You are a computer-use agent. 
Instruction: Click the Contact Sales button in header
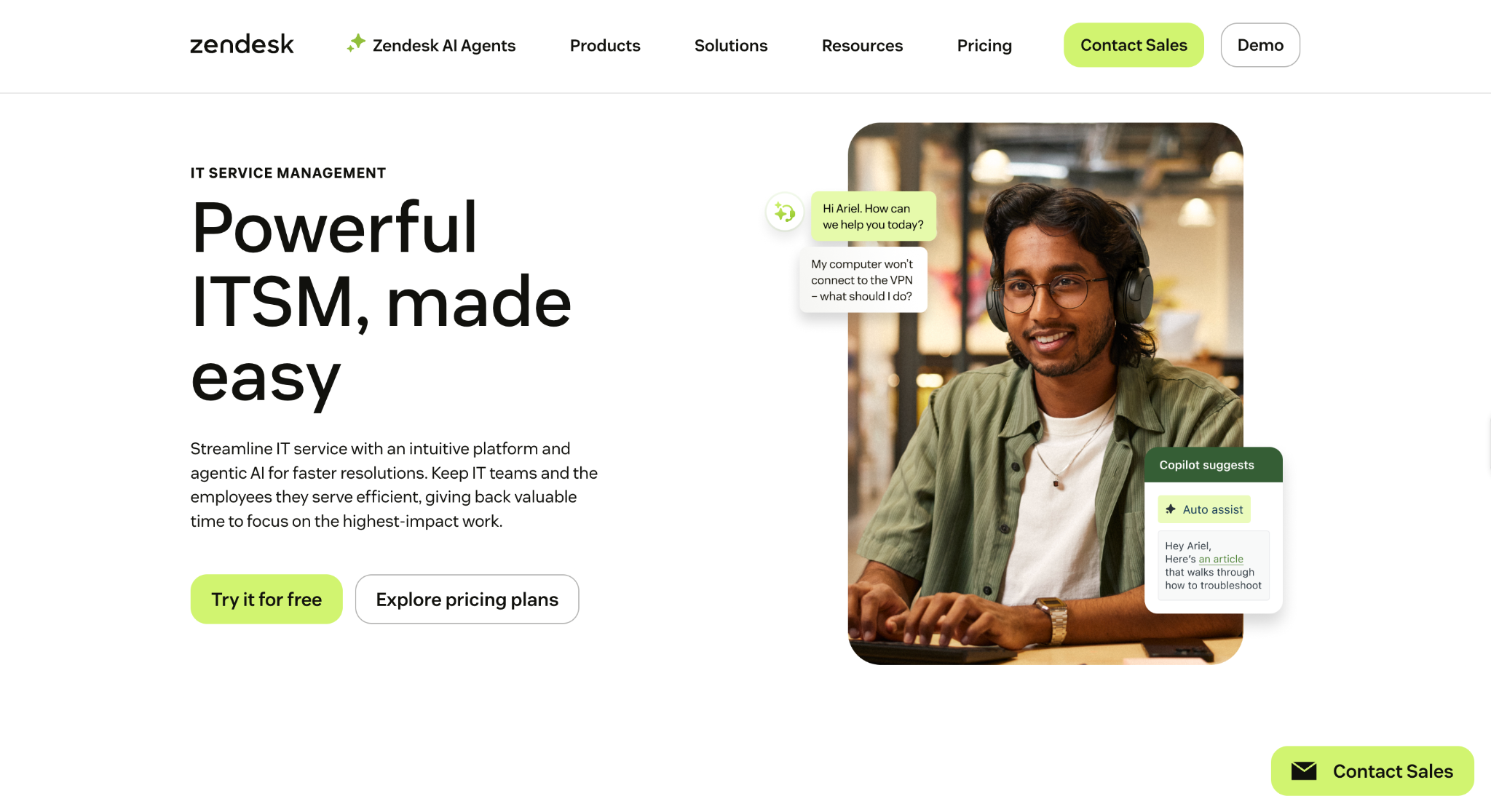click(1134, 45)
